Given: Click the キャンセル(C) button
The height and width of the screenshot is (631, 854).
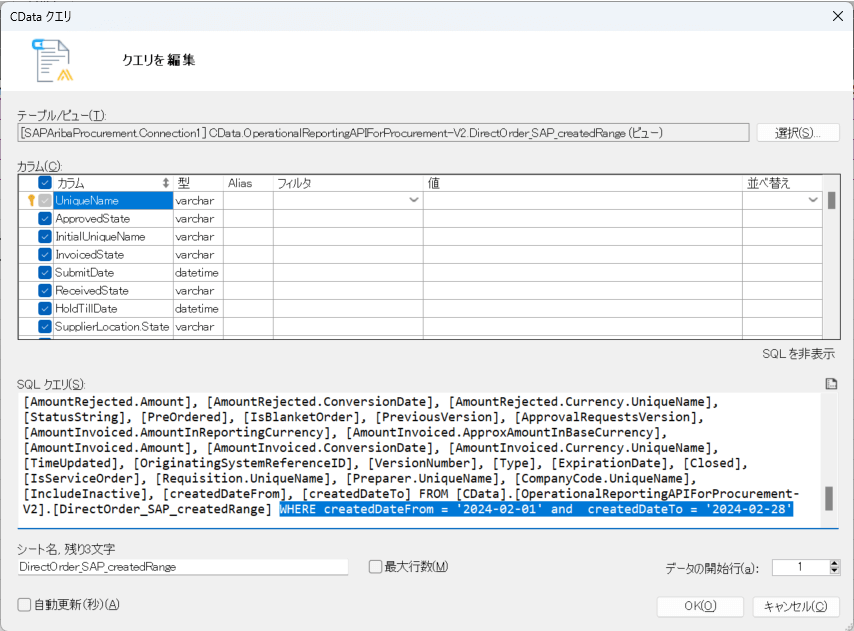Looking at the screenshot, I should coord(796,606).
